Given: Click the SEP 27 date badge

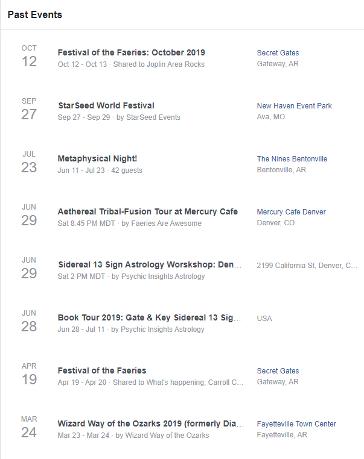Looking at the screenshot, I should pos(29,109).
